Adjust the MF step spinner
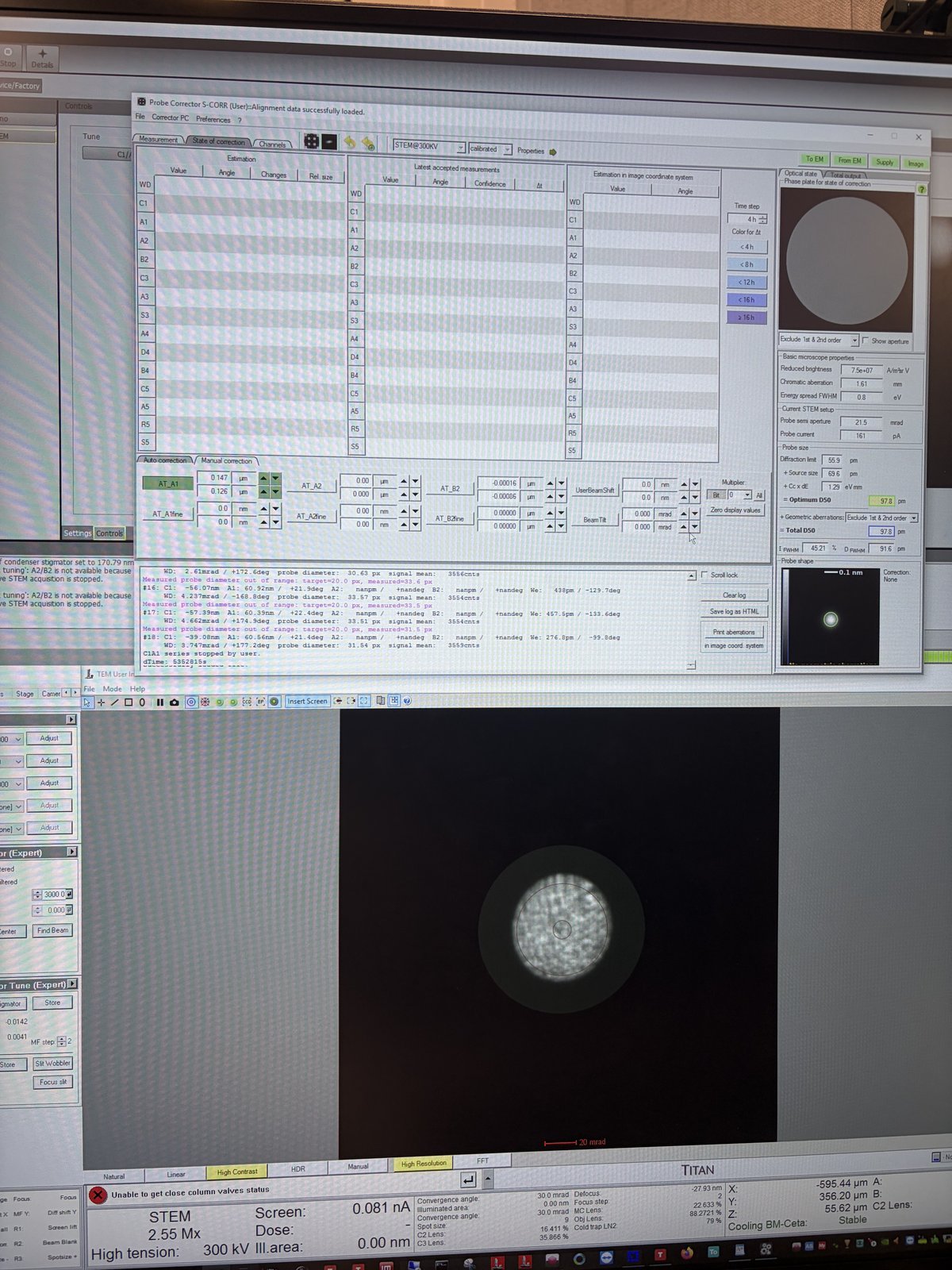The width and height of the screenshot is (952, 1270). pyautogui.click(x=63, y=1041)
